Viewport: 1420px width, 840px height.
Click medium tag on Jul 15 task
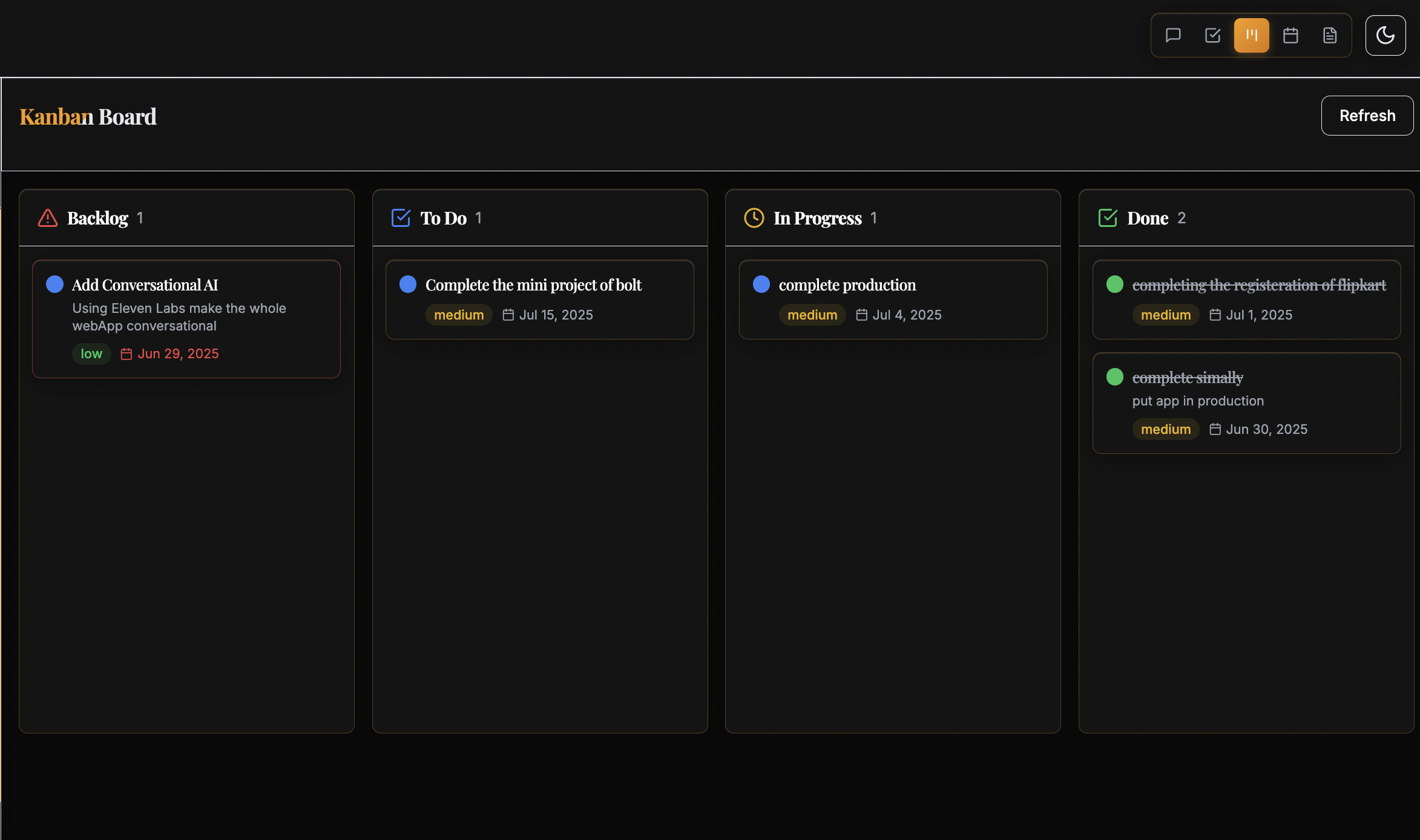[x=459, y=315]
